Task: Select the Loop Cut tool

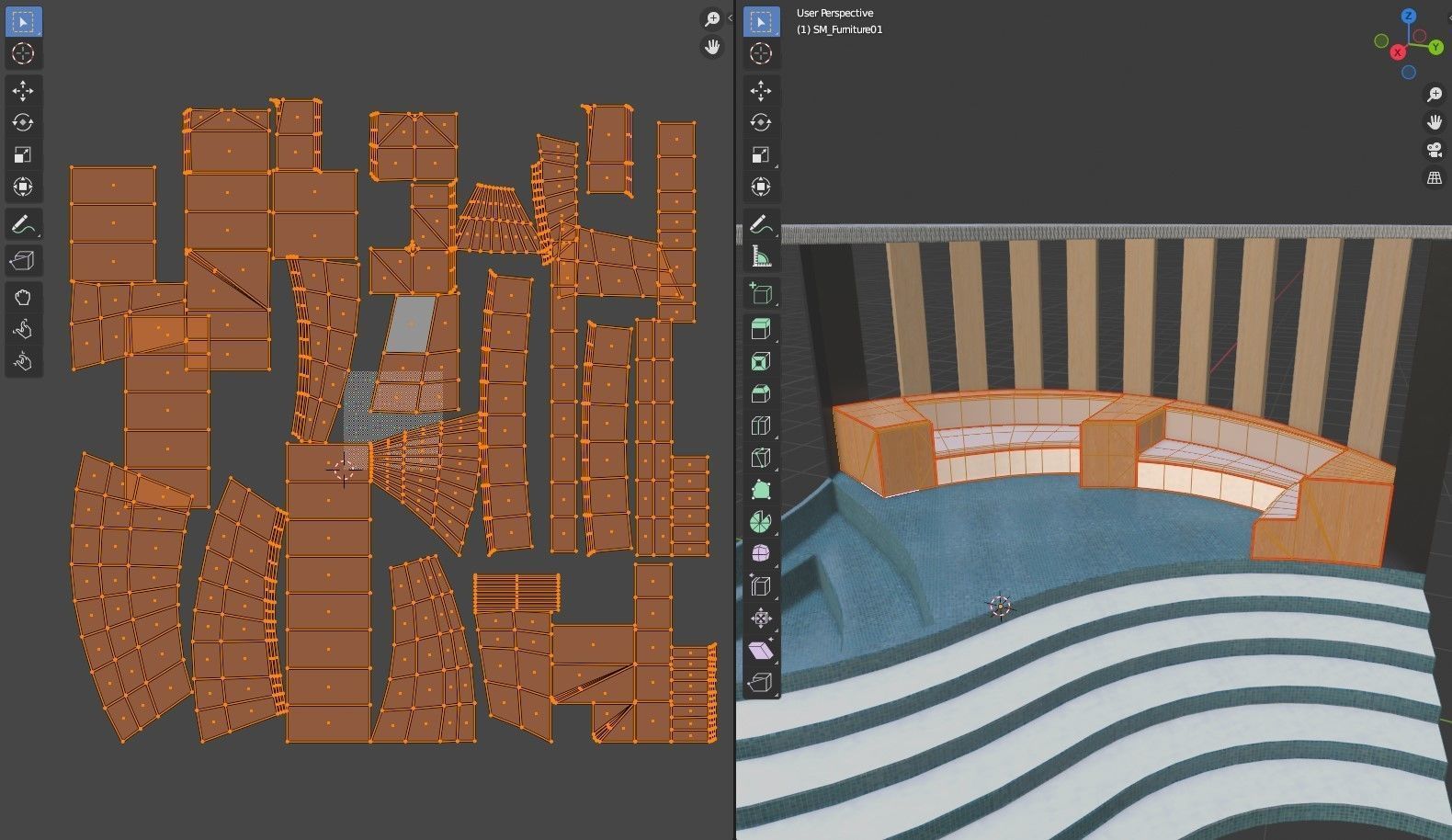Action: pyautogui.click(x=761, y=426)
